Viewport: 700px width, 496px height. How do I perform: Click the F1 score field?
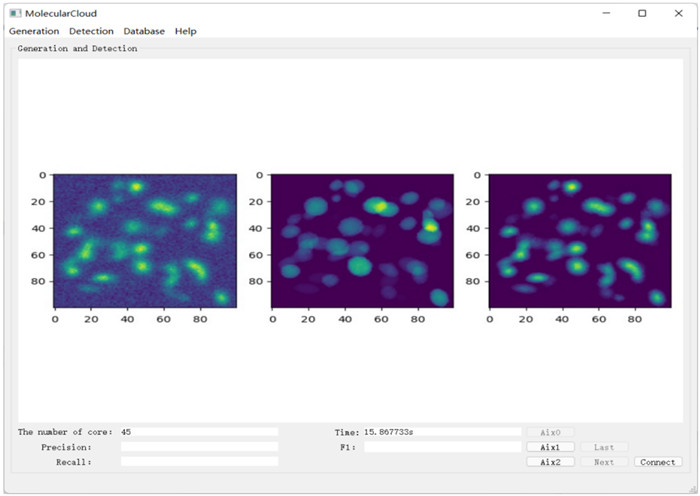(x=441, y=447)
